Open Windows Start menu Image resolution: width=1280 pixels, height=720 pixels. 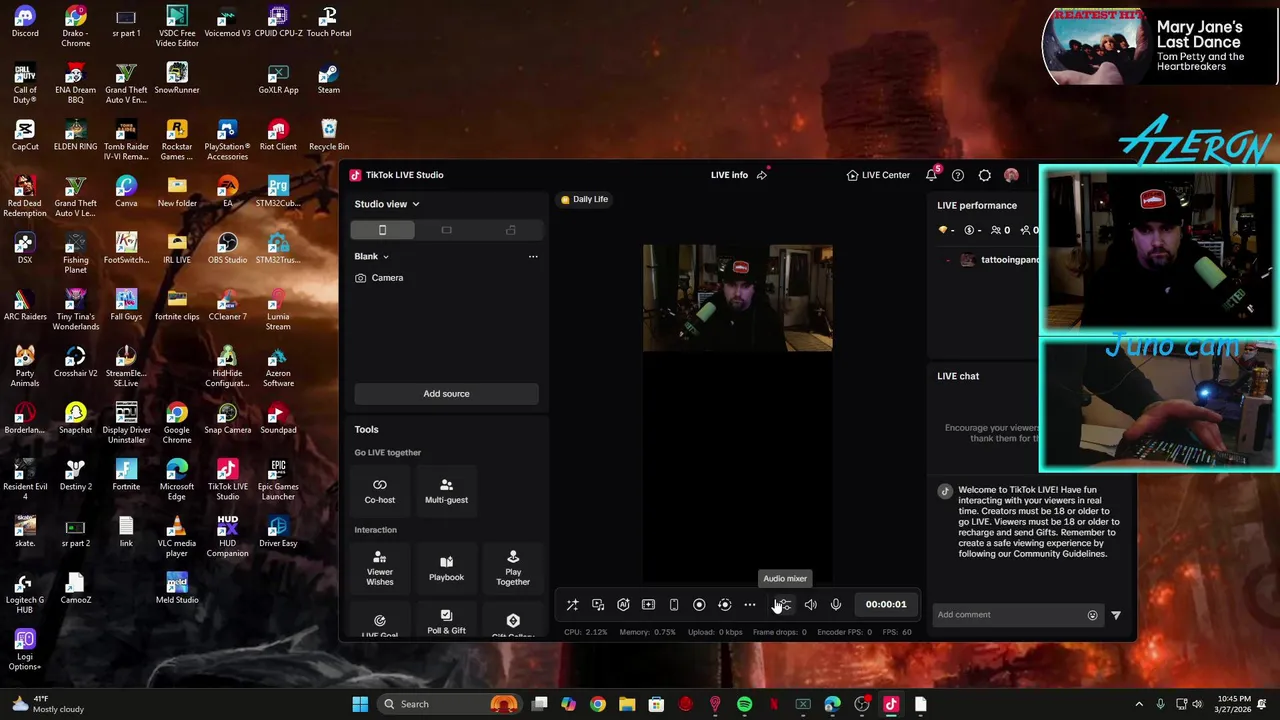(x=360, y=704)
